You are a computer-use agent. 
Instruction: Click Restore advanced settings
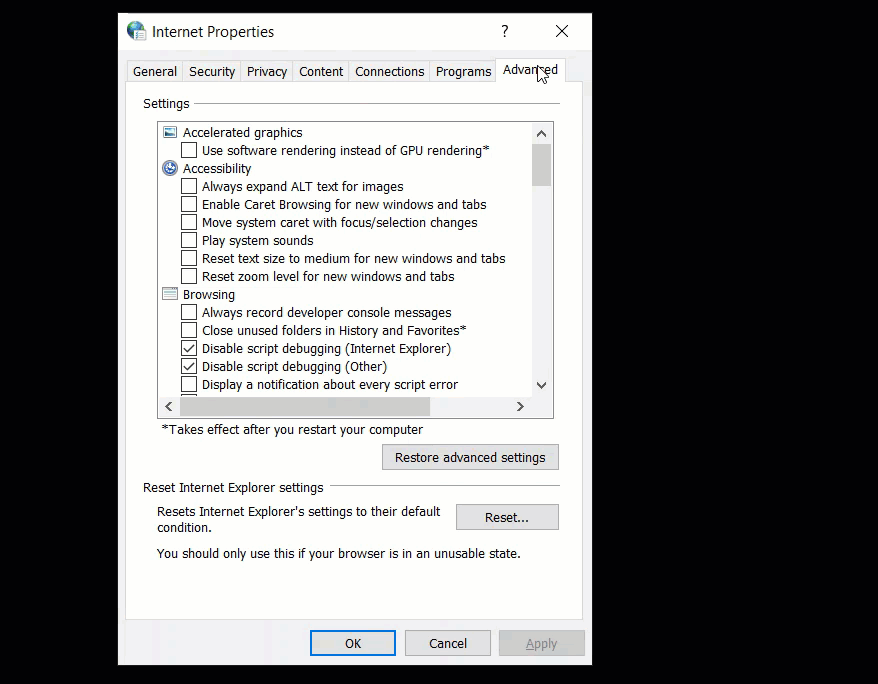coord(470,457)
